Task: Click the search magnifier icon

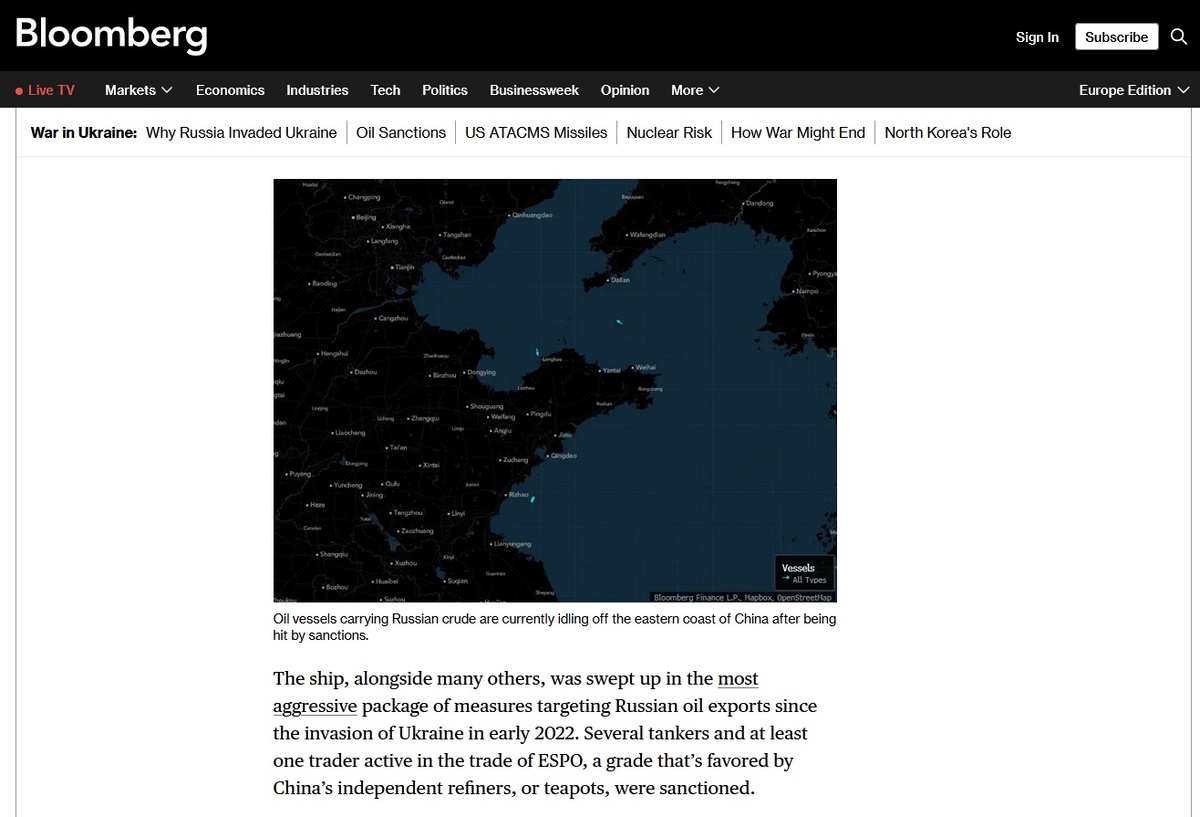Action: coord(1178,36)
